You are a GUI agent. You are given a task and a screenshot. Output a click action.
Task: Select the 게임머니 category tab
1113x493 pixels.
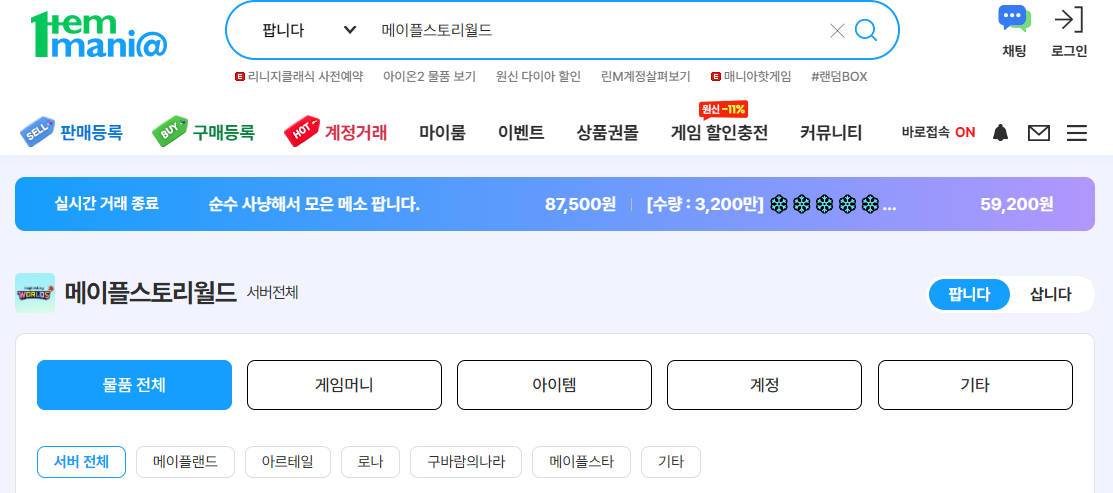[344, 385]
